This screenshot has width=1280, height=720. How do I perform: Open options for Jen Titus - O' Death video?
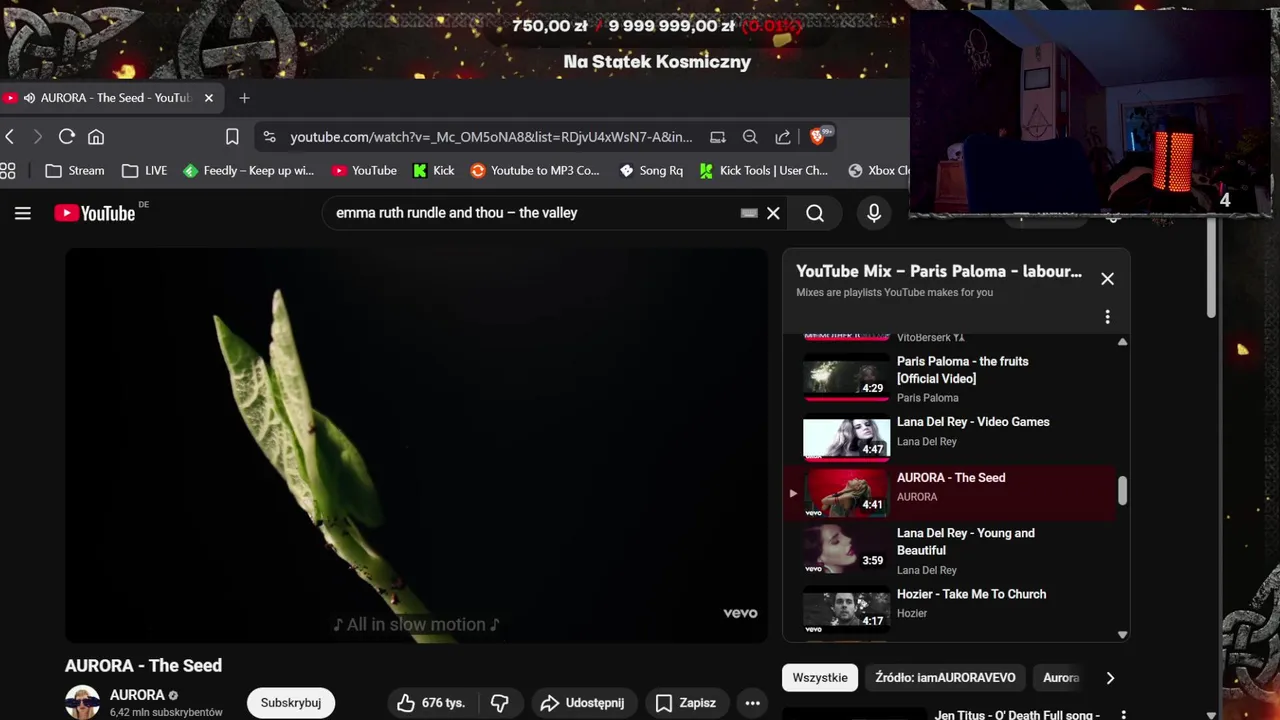1123,715
